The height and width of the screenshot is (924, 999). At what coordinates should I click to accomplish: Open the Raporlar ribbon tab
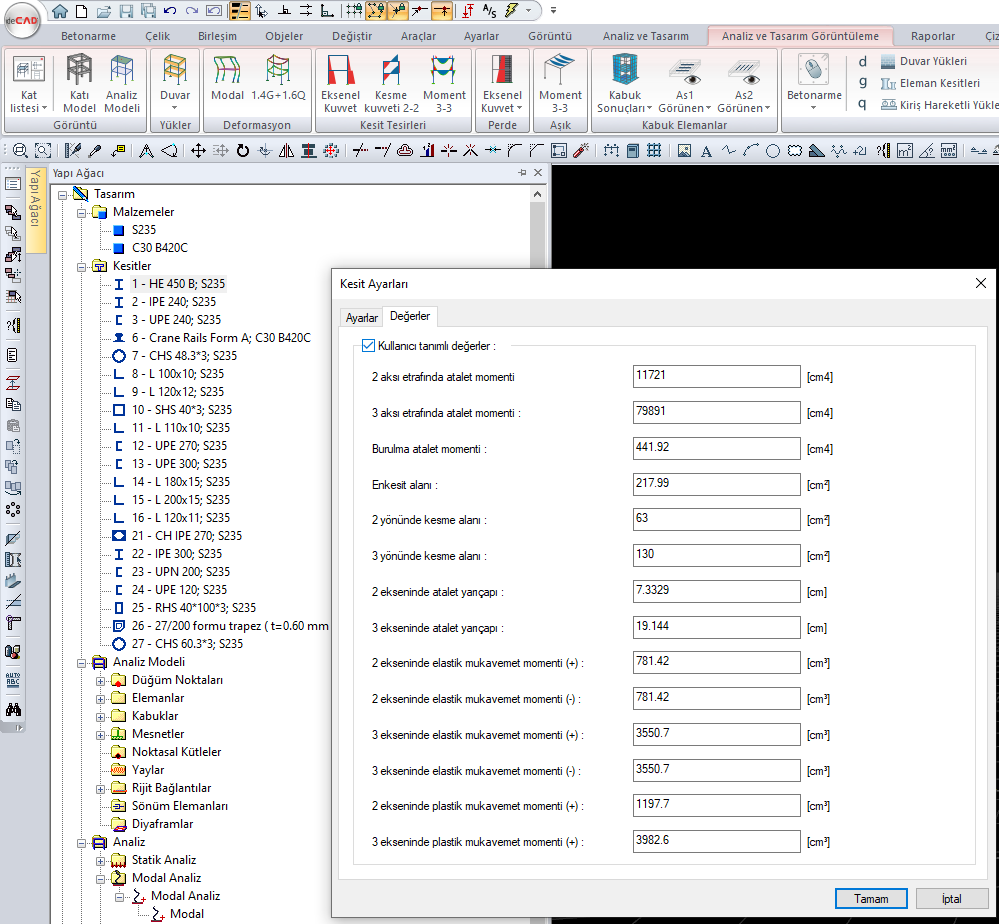pyautogui.click(x=933, y=36)
